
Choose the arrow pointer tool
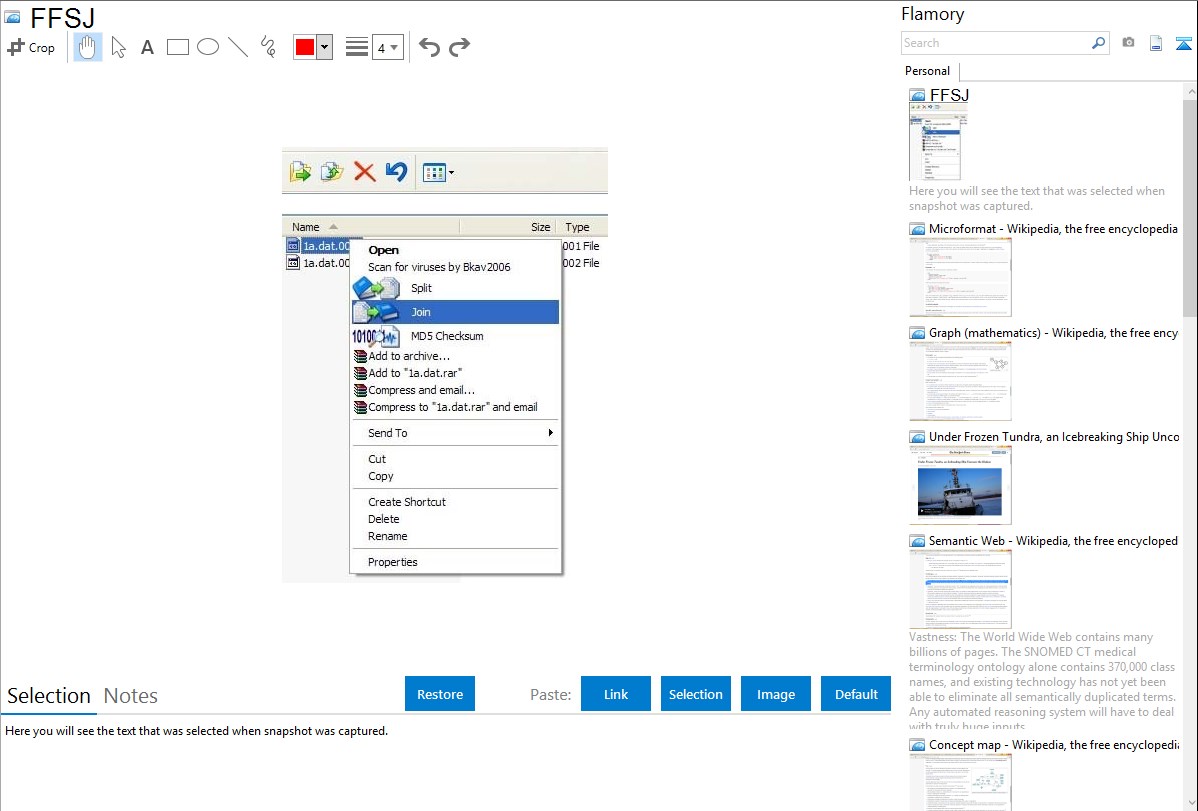(x=118, y=47)
